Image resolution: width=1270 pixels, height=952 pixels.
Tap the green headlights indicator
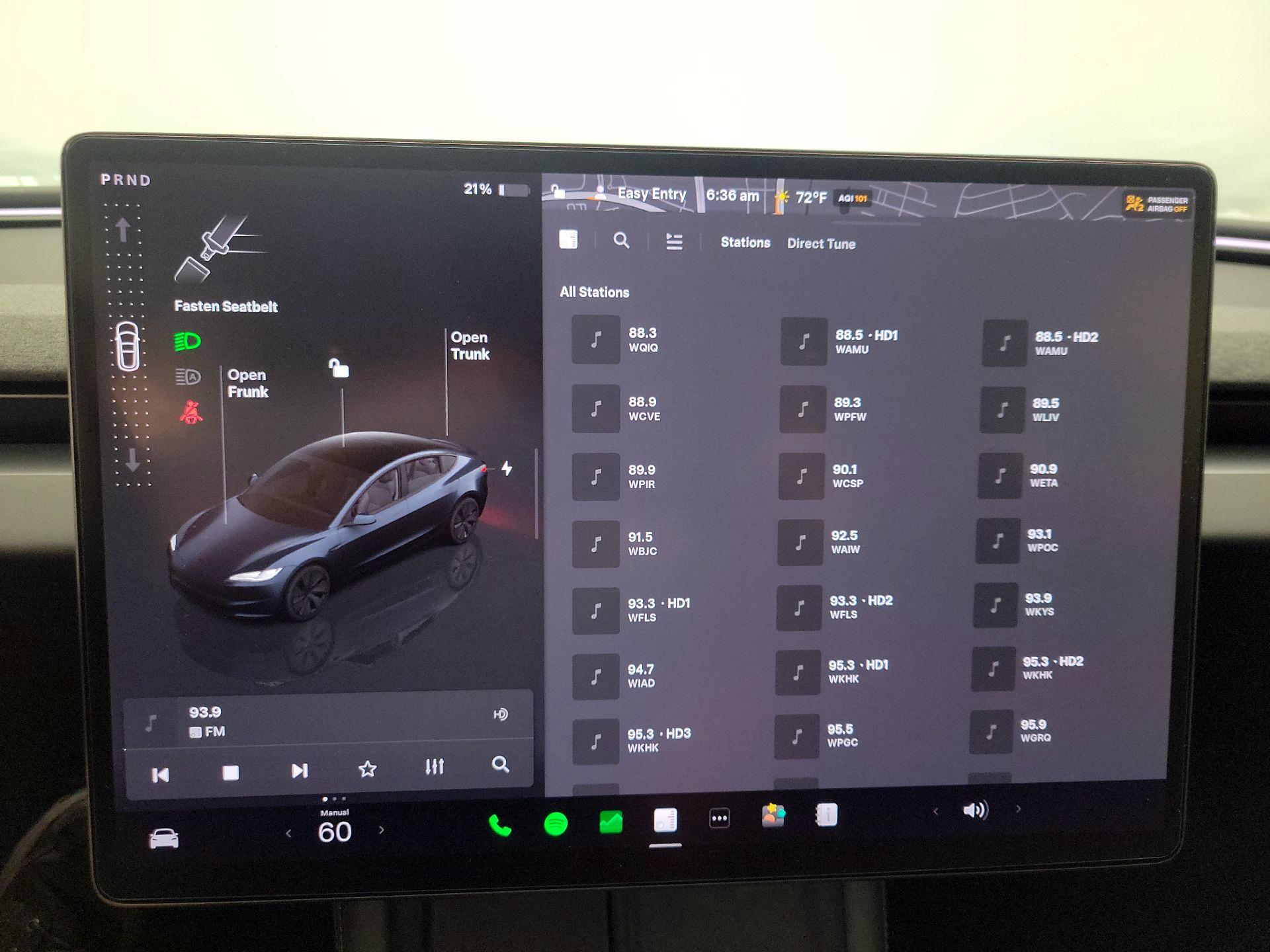pyautogui.click(x=187, y=341)
